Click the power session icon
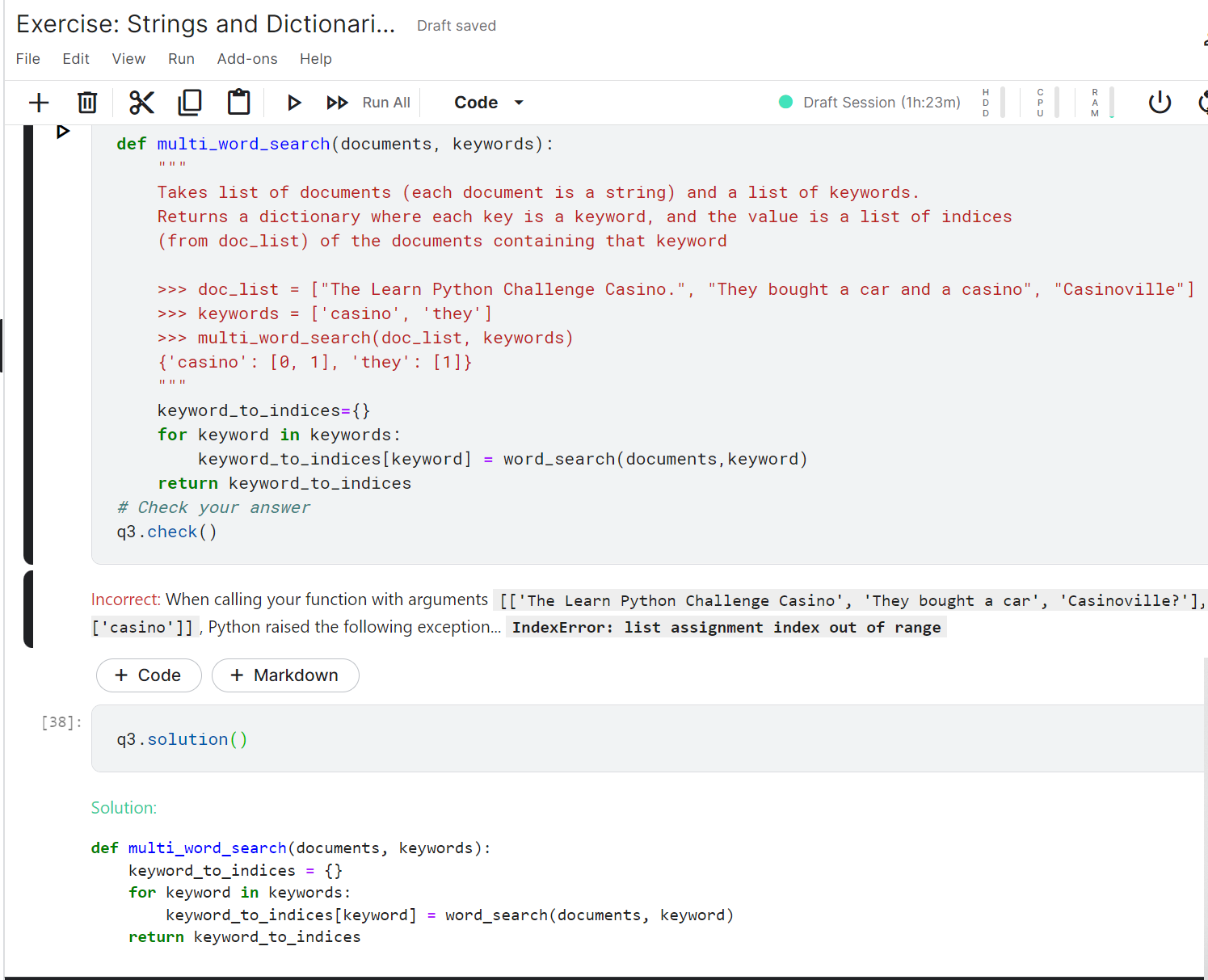 coord(1160,103)
